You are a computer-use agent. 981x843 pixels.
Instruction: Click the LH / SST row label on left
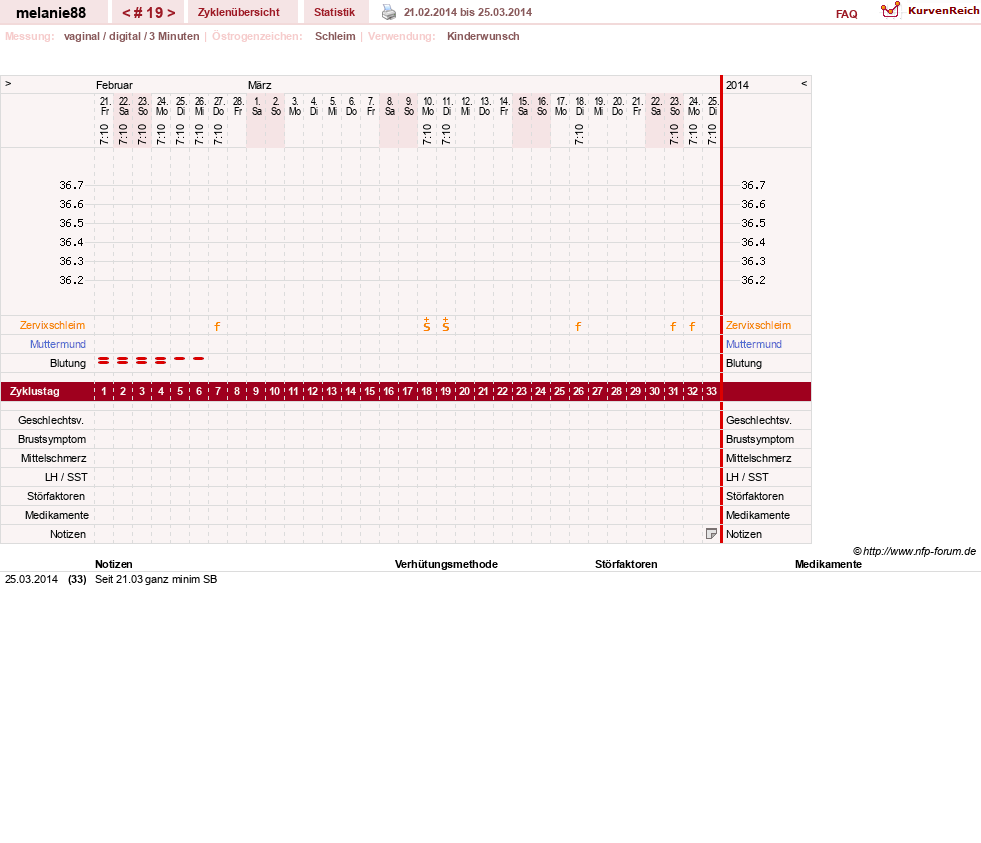(x=66, y=478)
